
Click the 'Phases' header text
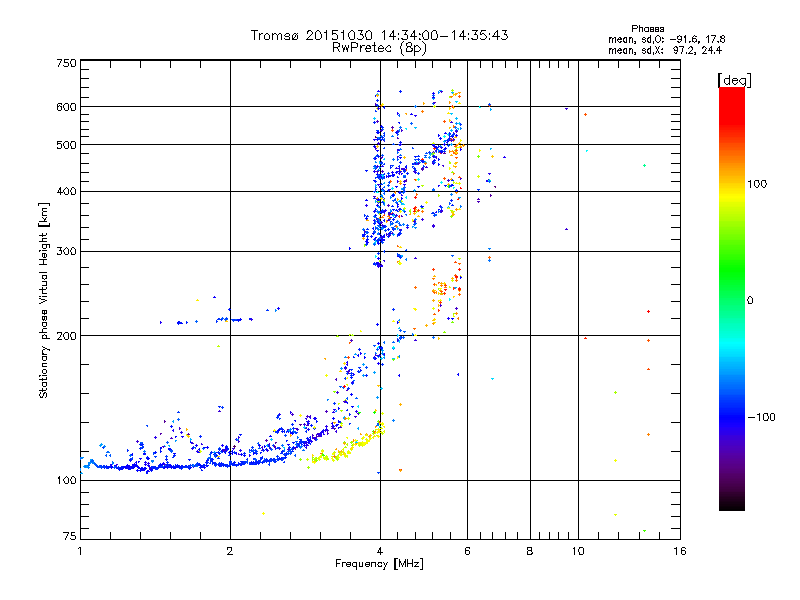click(x=647, y=29)
